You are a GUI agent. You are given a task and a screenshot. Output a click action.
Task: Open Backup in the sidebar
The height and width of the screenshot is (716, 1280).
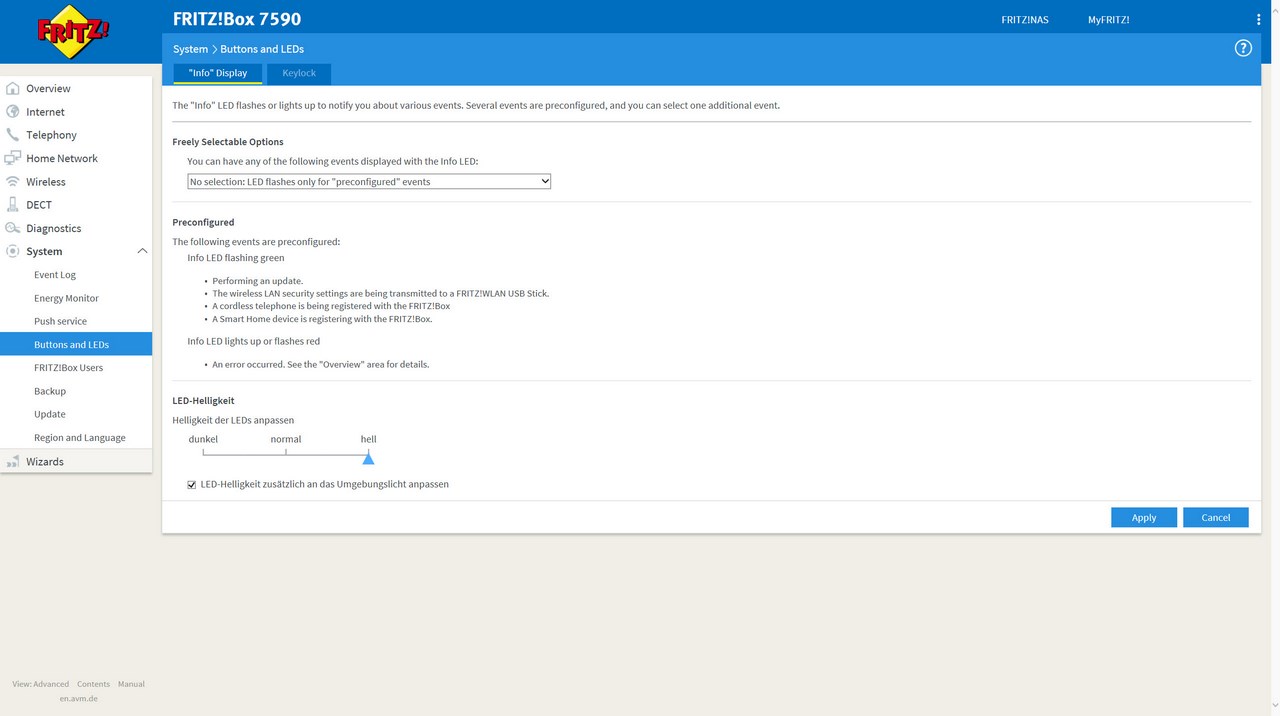click(x=50, y=391)
